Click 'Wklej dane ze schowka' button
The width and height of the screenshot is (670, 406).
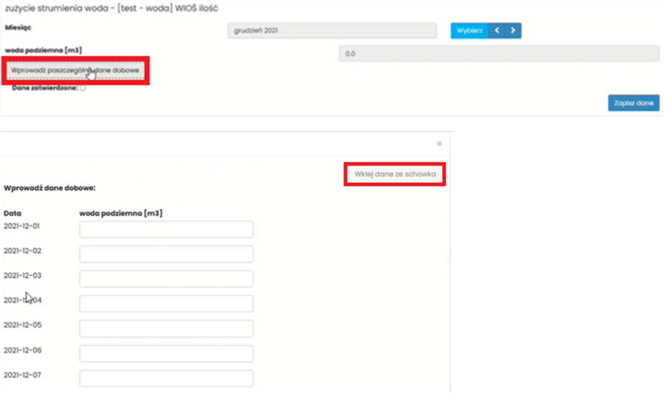tap(395, 174)
